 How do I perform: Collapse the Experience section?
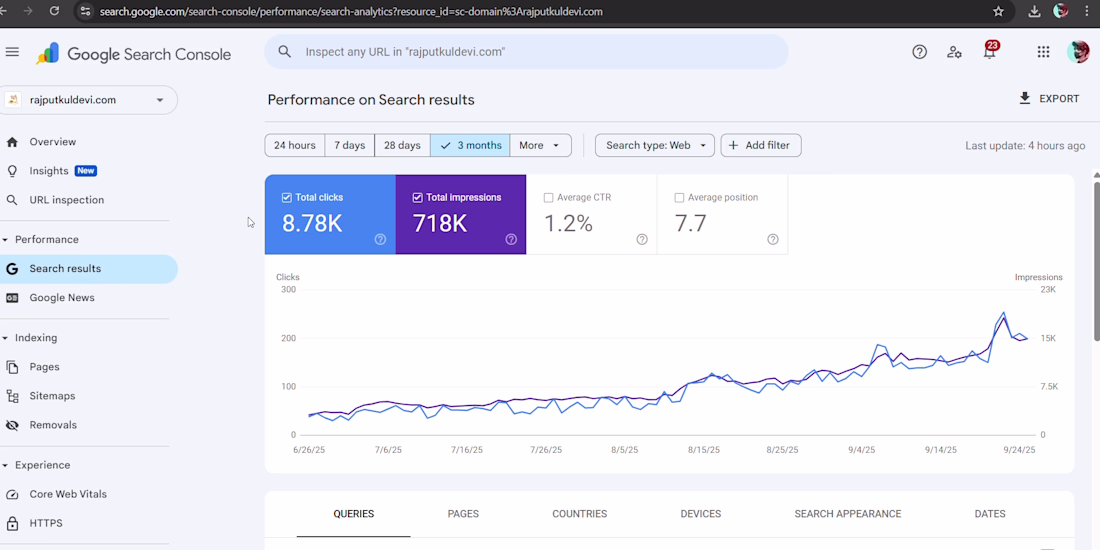tap(6, 465)
